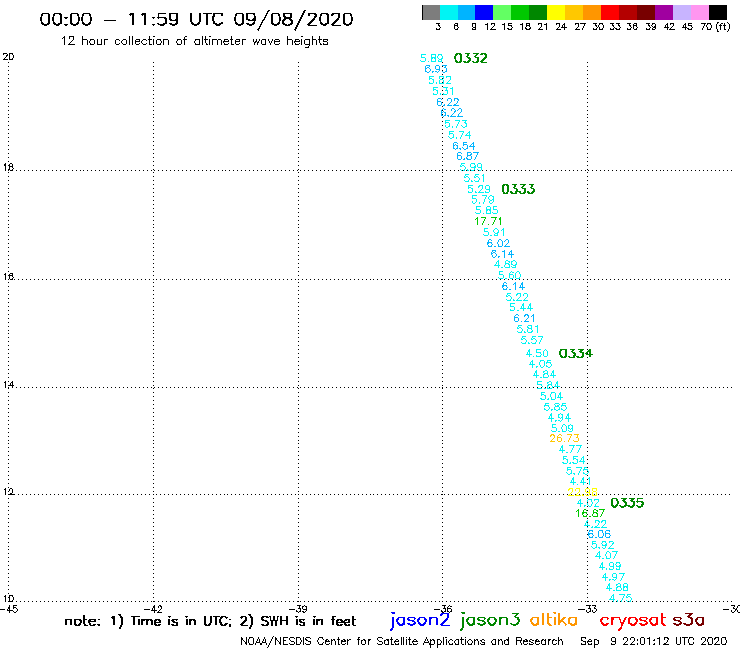Click the yellow swatch above the 24 ft label
The width and height of the screenshot is (740, 650).
point(555,12)
